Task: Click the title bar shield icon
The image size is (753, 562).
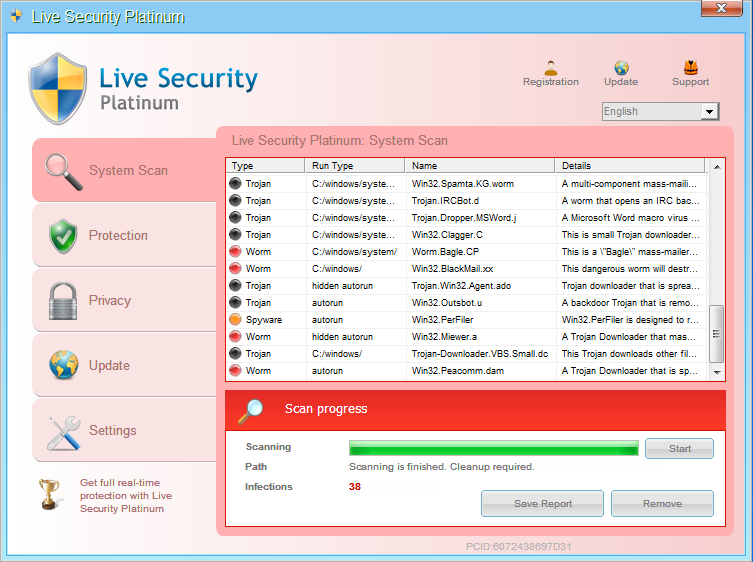Action: [16, 15]
